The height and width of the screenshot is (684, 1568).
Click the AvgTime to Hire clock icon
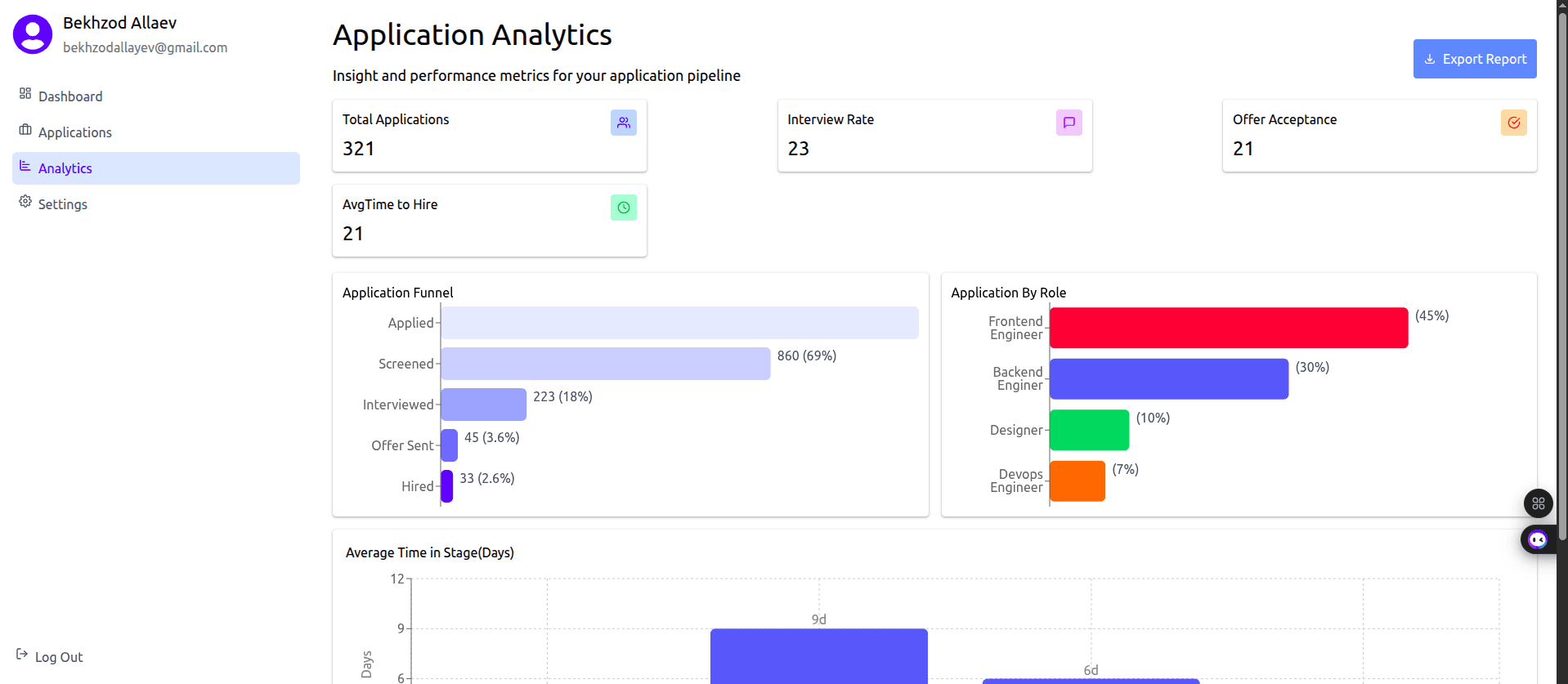pyautogui.click(x=624, y=208)
